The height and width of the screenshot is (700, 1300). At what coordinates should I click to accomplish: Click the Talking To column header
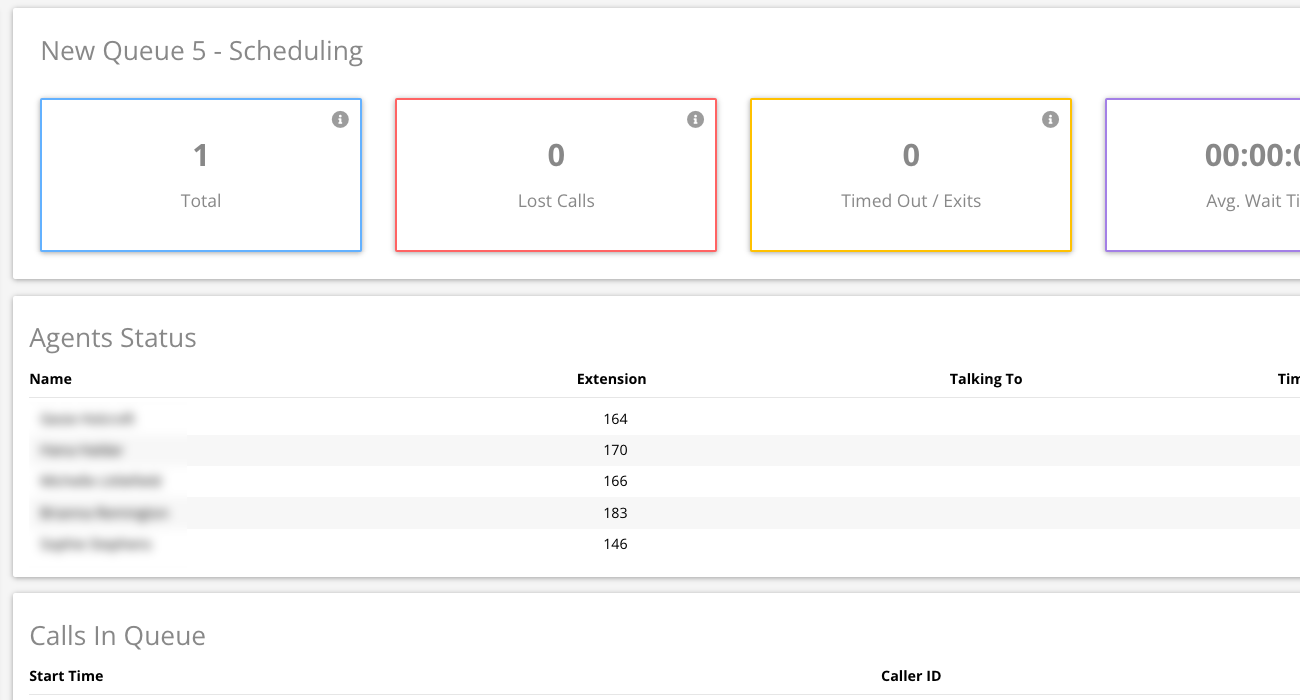click(x=986, y=379)
